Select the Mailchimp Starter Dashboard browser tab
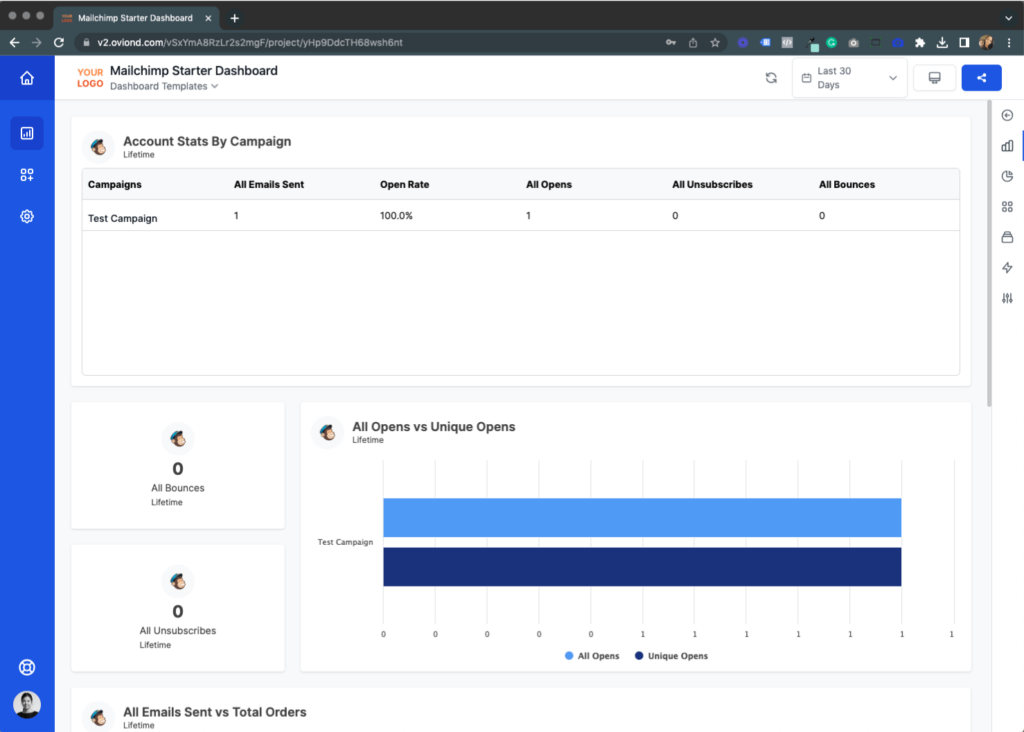Screen dimensions: 1024x732 [135, 18]
